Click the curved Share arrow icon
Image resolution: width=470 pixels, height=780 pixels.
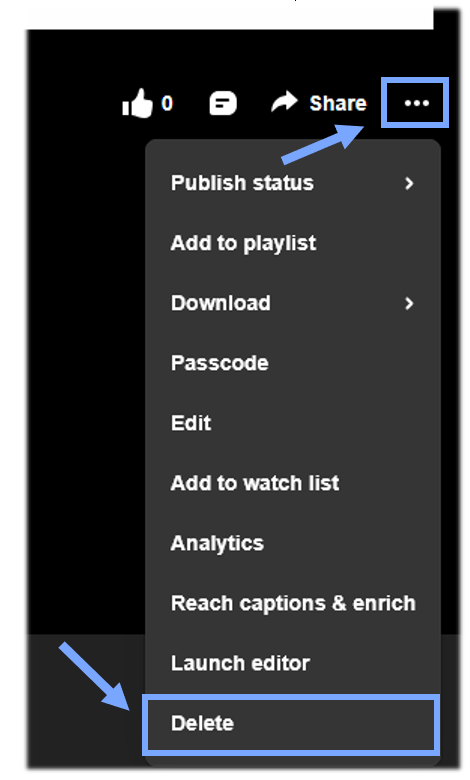[284, 102]
